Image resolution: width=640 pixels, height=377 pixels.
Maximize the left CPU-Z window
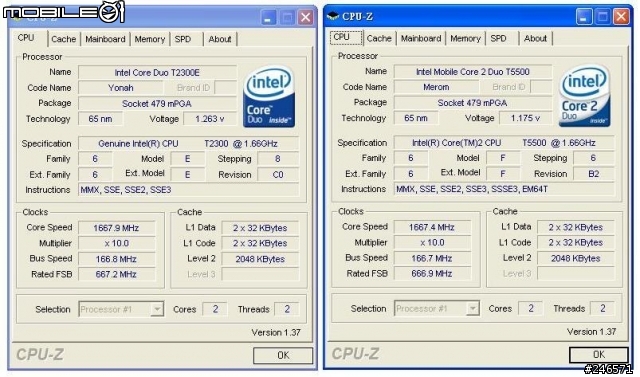tap(287, 17)
